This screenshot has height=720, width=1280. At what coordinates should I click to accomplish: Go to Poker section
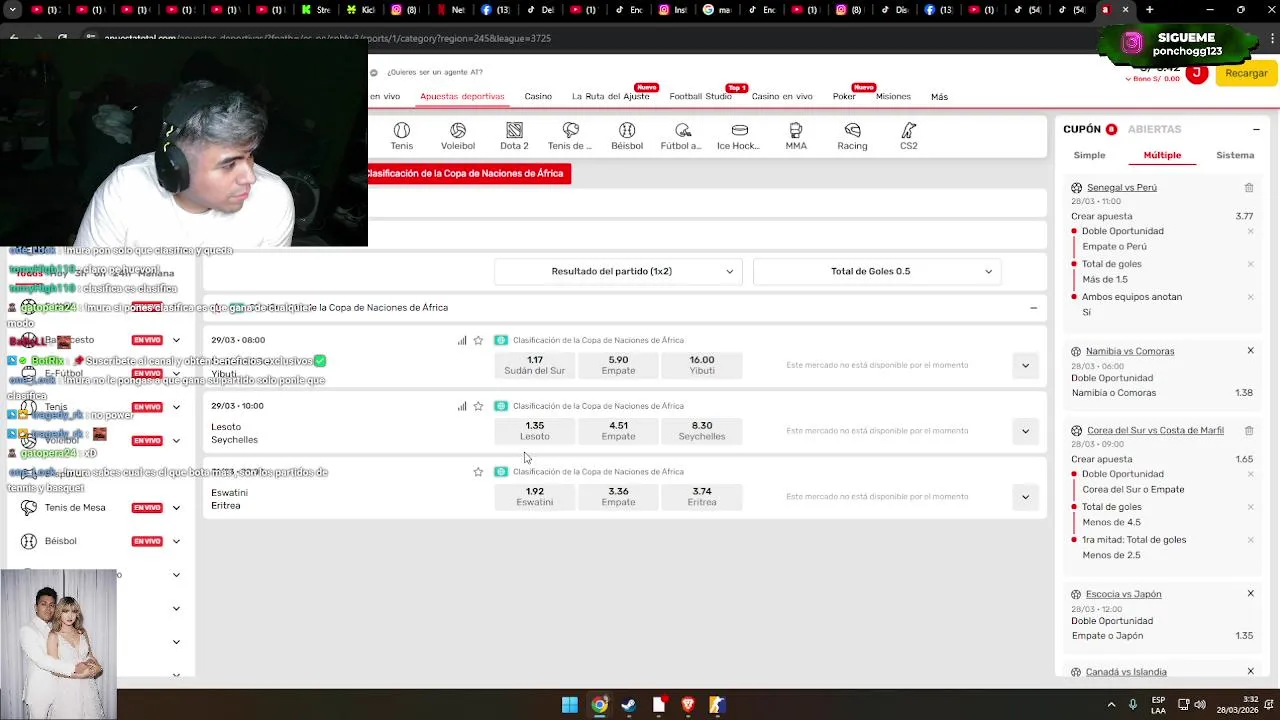(844, 97)
